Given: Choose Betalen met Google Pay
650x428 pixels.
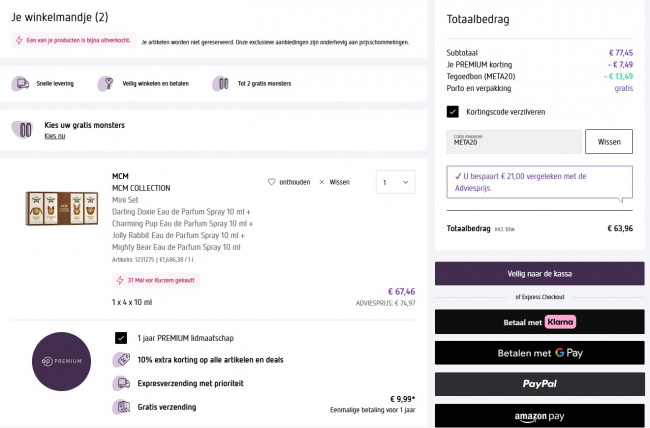Looking at the screenshot, I should 539,353.
